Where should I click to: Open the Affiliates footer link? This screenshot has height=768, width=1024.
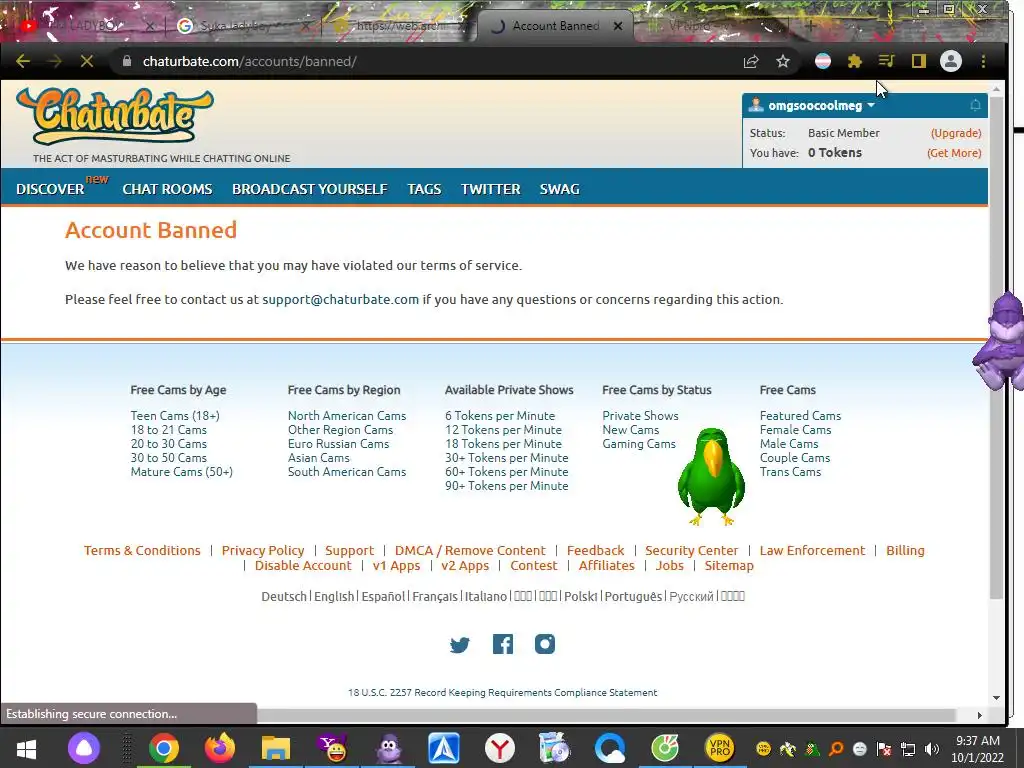click(607, 566)
